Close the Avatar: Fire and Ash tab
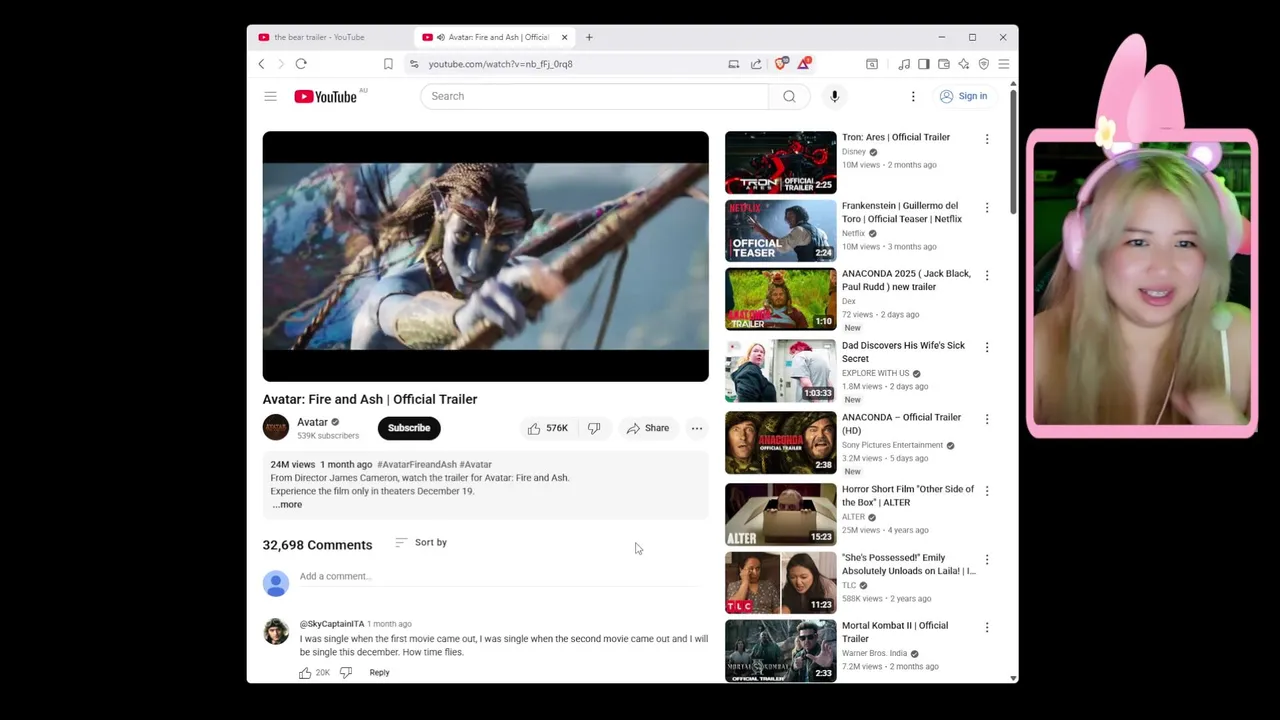Viewport: 1280px width, 720px height. (564, 37)
